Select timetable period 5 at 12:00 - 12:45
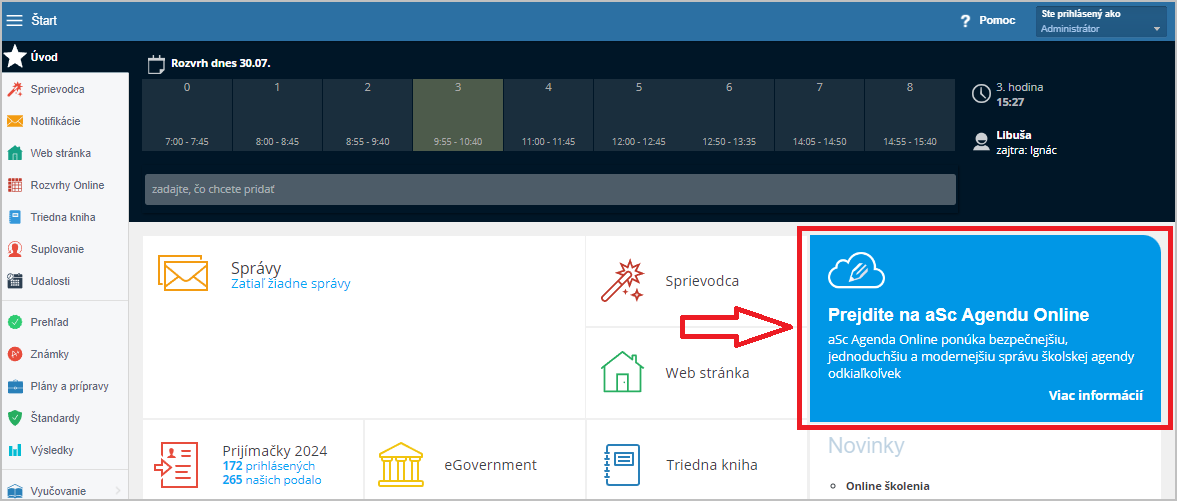The height and width of the screenshot is (501, 1177). 639,115
